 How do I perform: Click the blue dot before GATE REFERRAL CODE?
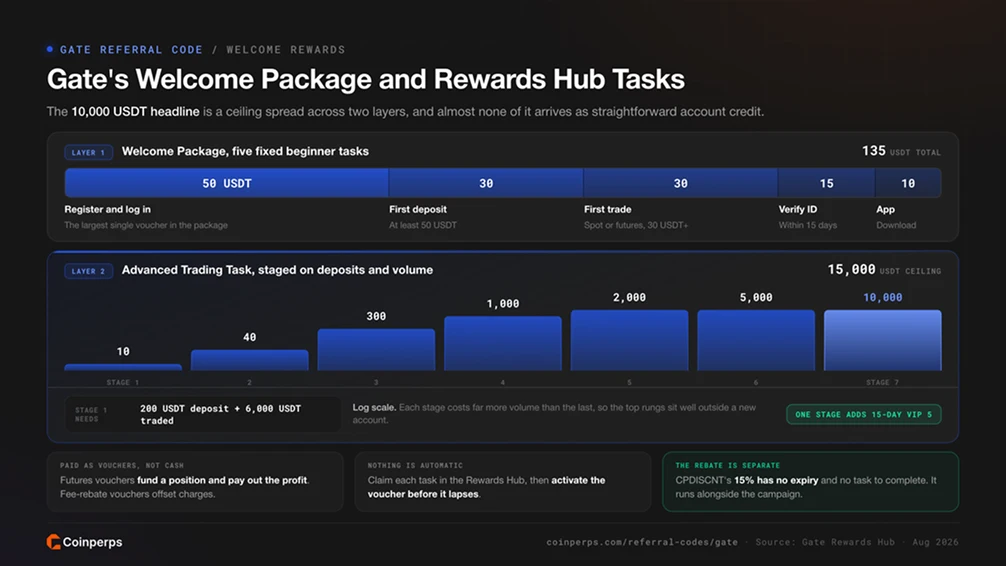50,49
